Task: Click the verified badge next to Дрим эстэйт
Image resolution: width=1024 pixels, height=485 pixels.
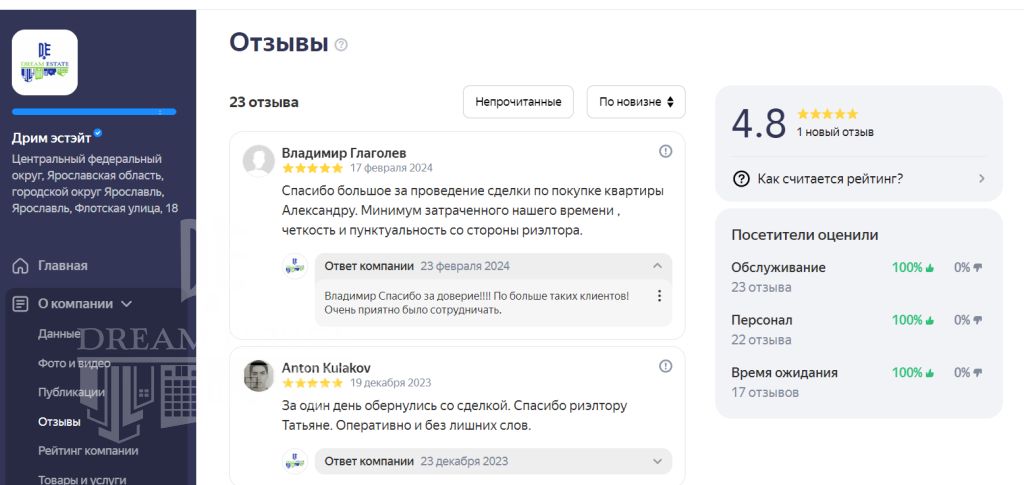Action: pos(98,134)
